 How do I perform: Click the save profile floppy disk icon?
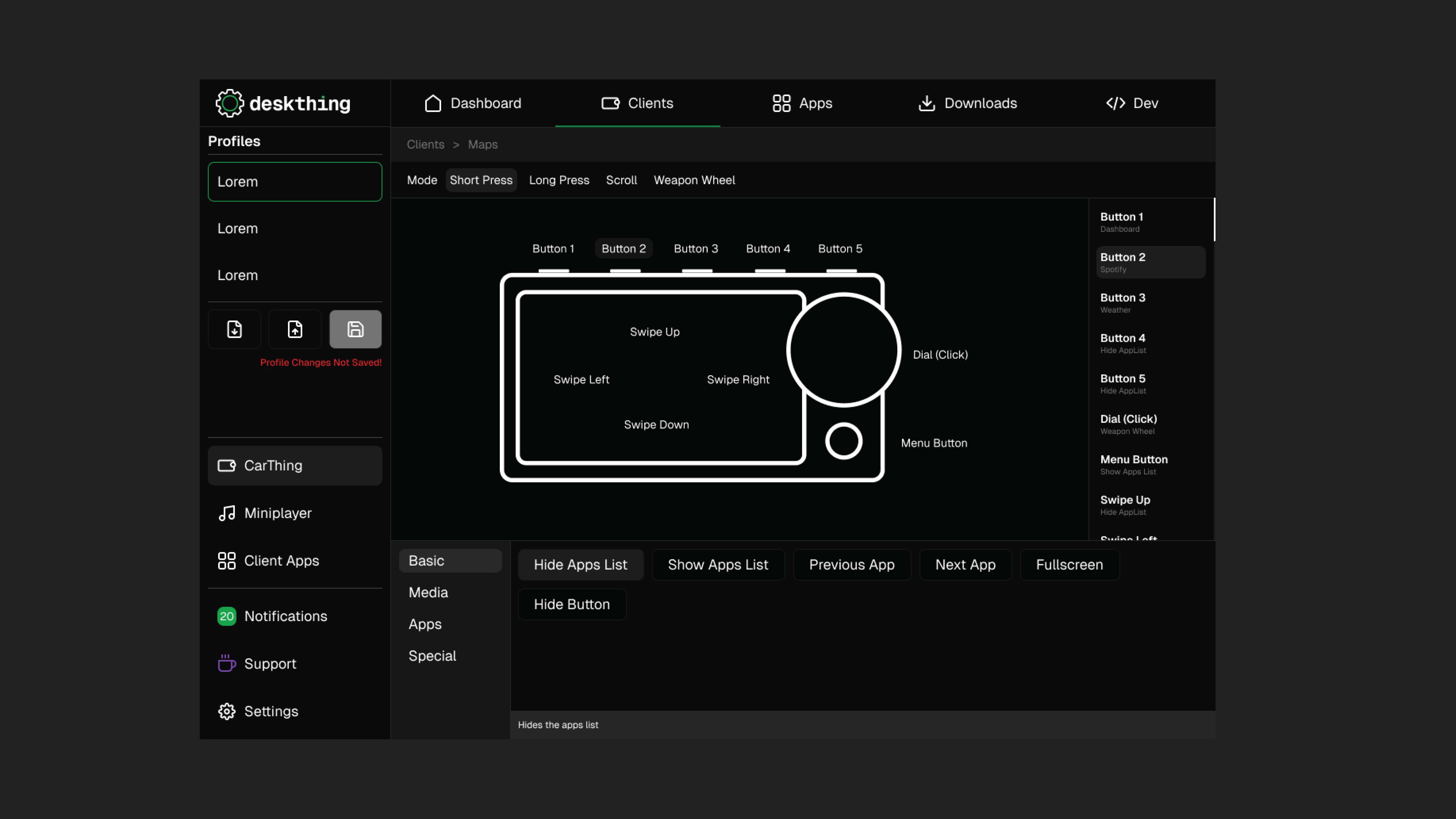tap(355, 329)
